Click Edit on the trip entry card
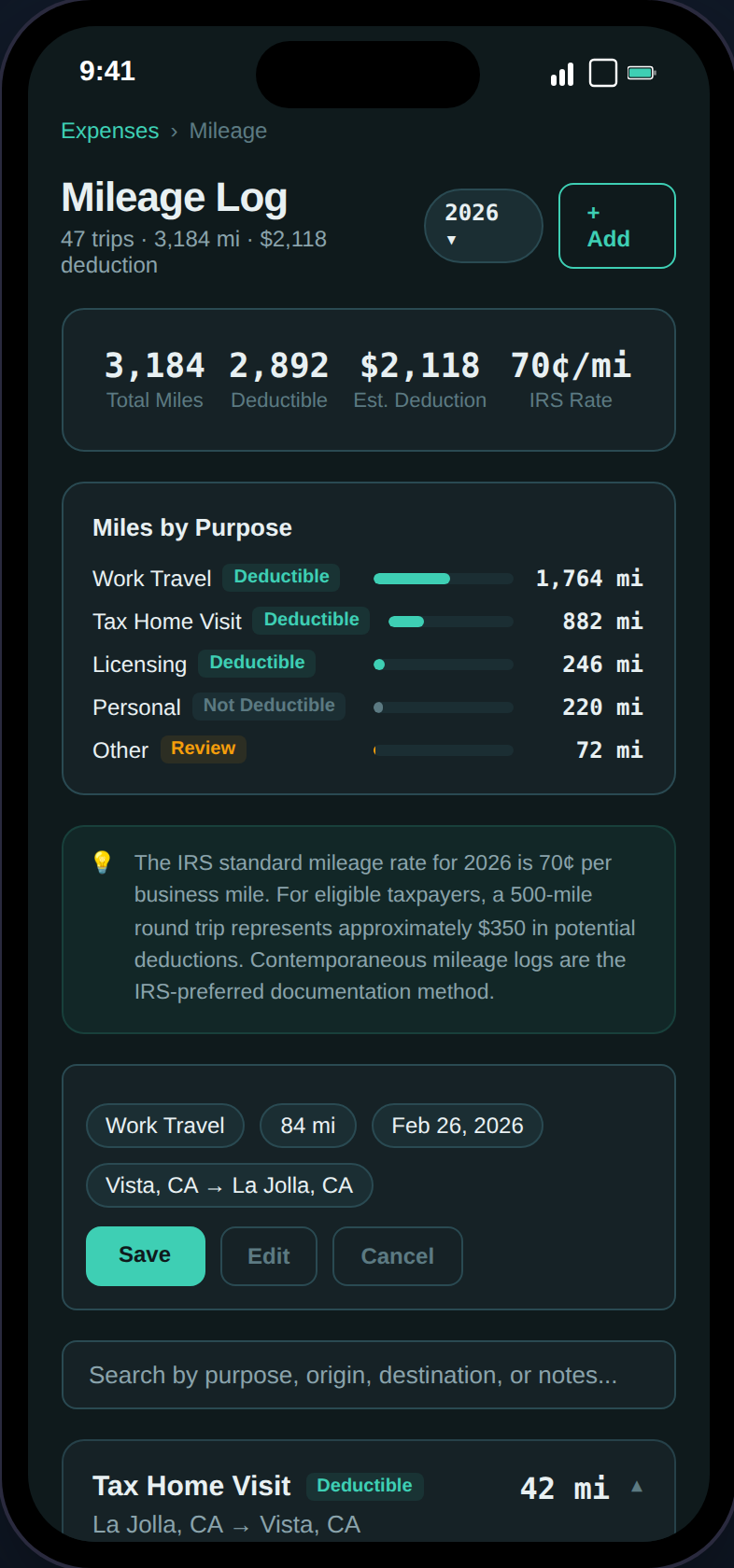This screenshot has height=1568, width=734. coord(268,1256)
